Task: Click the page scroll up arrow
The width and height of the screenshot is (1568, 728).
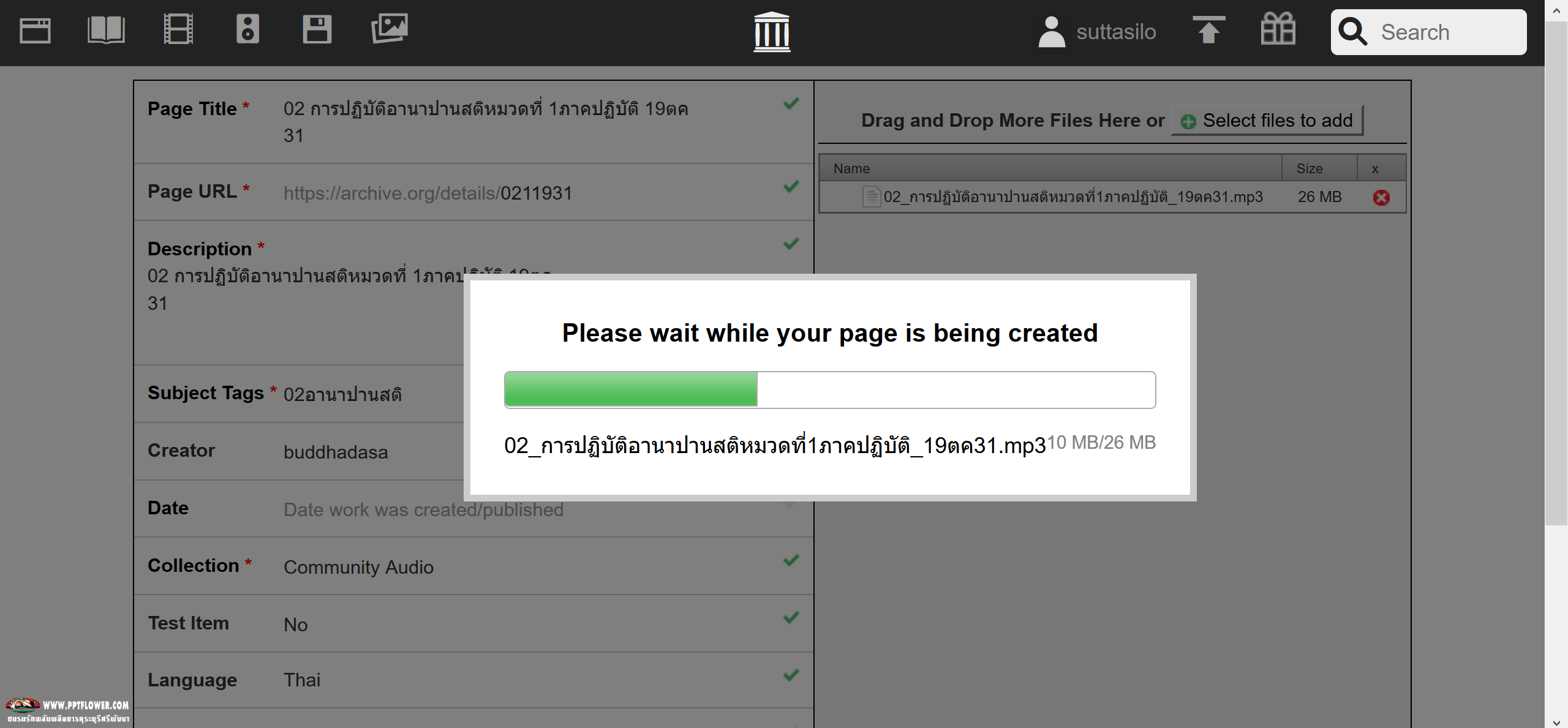Action: [x=1556, y=10]
